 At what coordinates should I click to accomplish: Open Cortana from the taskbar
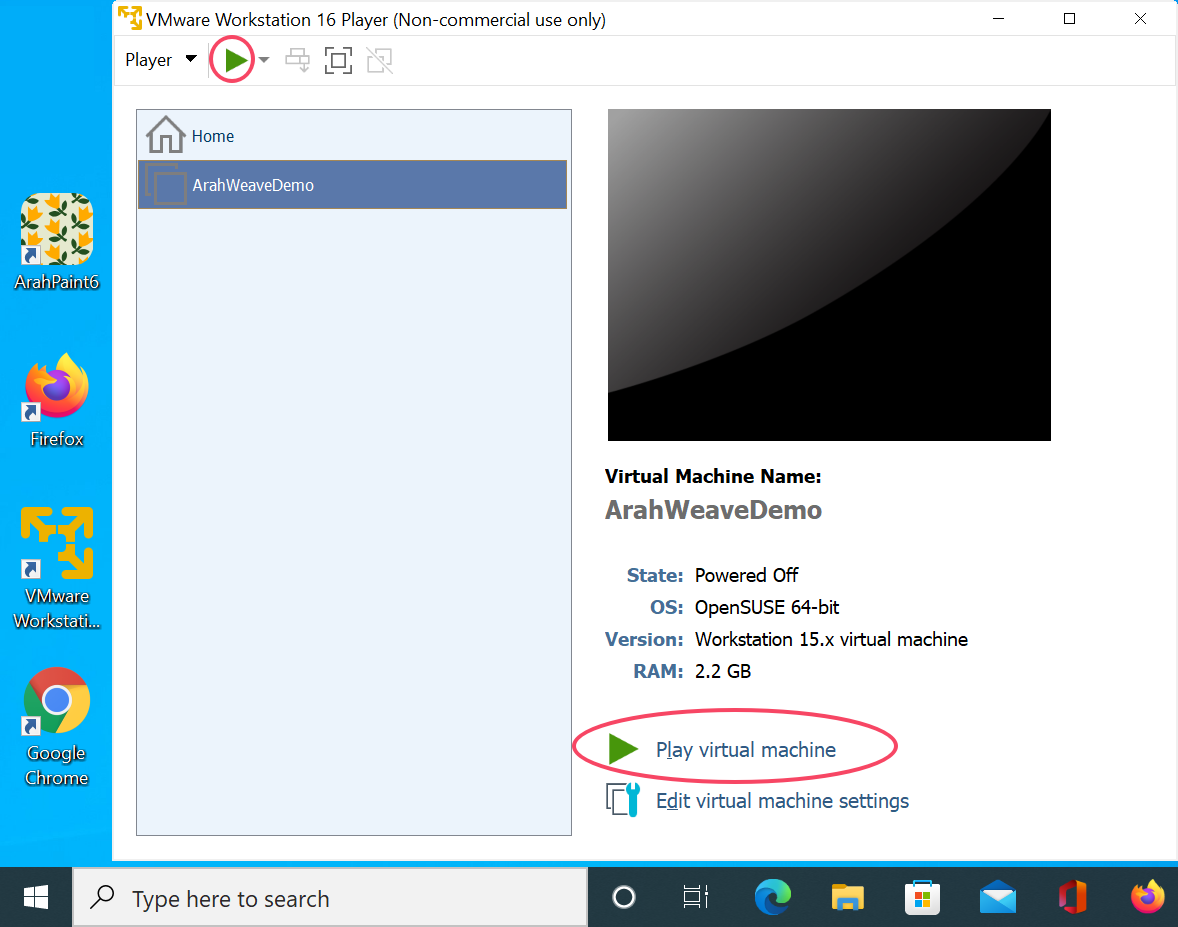click(624, 898)
